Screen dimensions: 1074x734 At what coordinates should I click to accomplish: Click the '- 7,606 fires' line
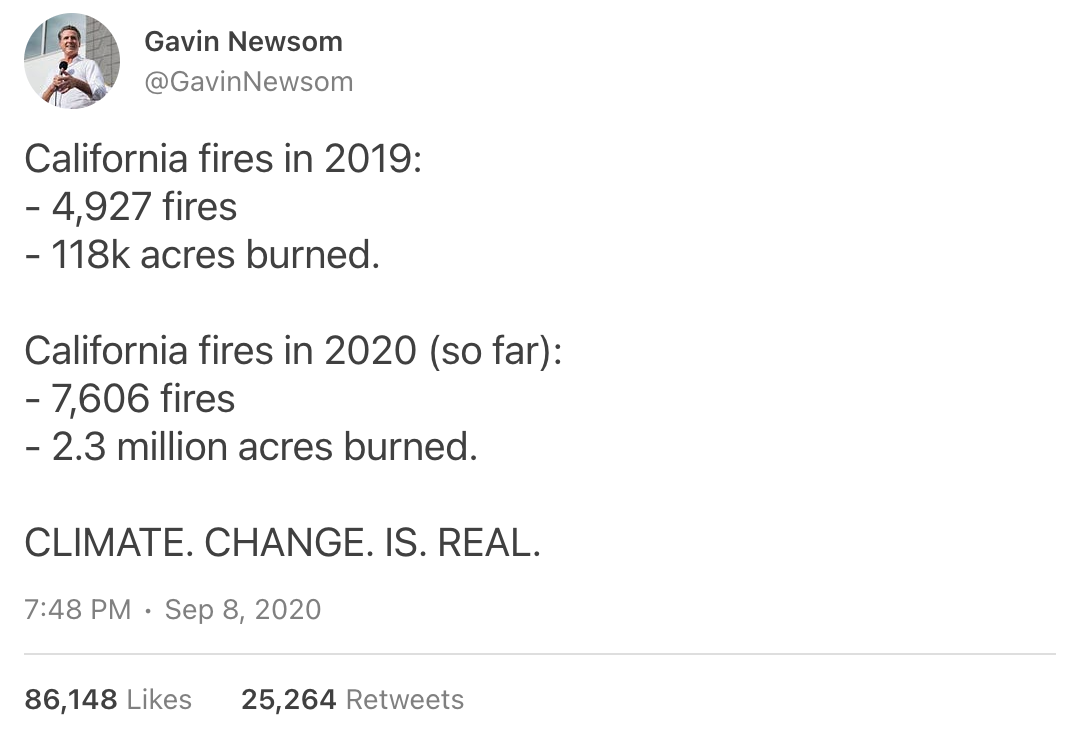pyautogui.click(x=130, y=398)
